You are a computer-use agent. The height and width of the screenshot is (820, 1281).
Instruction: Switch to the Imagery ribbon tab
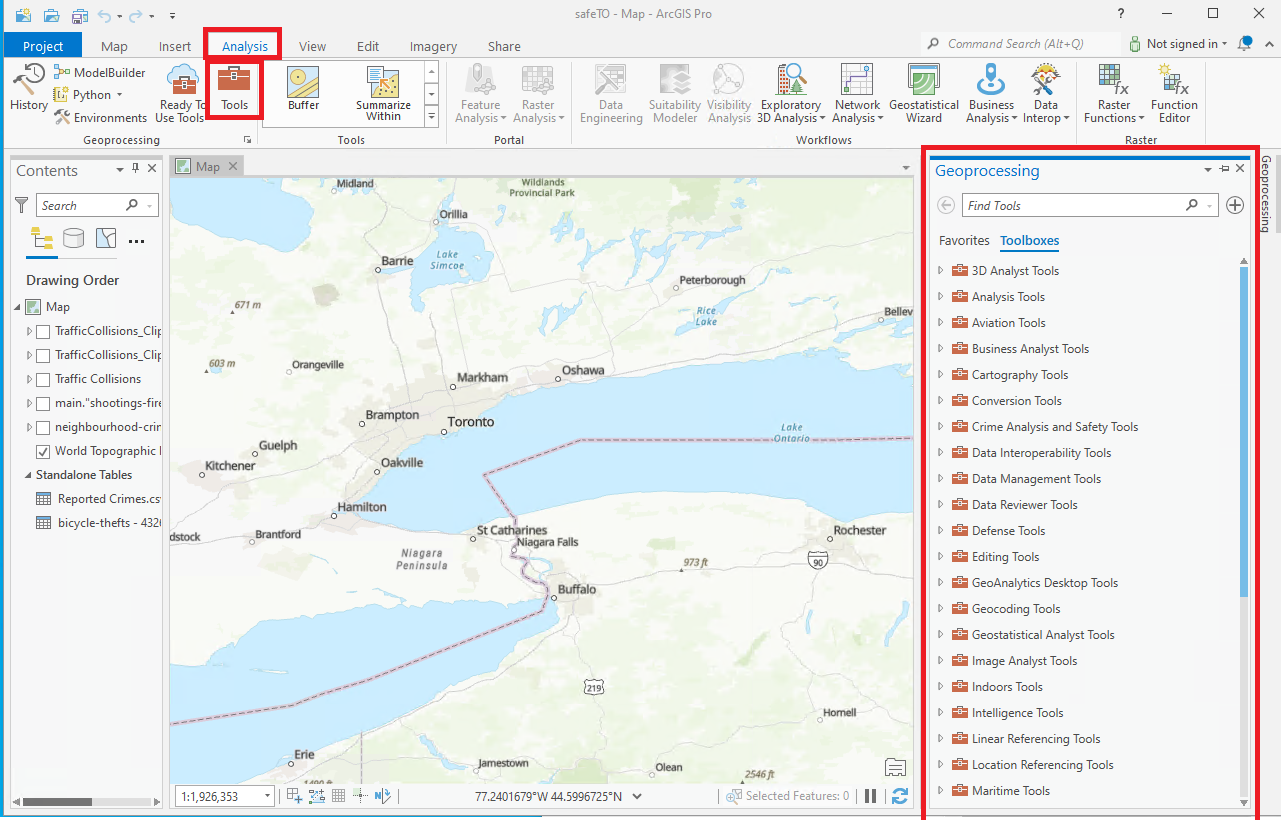(x=433, y=46)
